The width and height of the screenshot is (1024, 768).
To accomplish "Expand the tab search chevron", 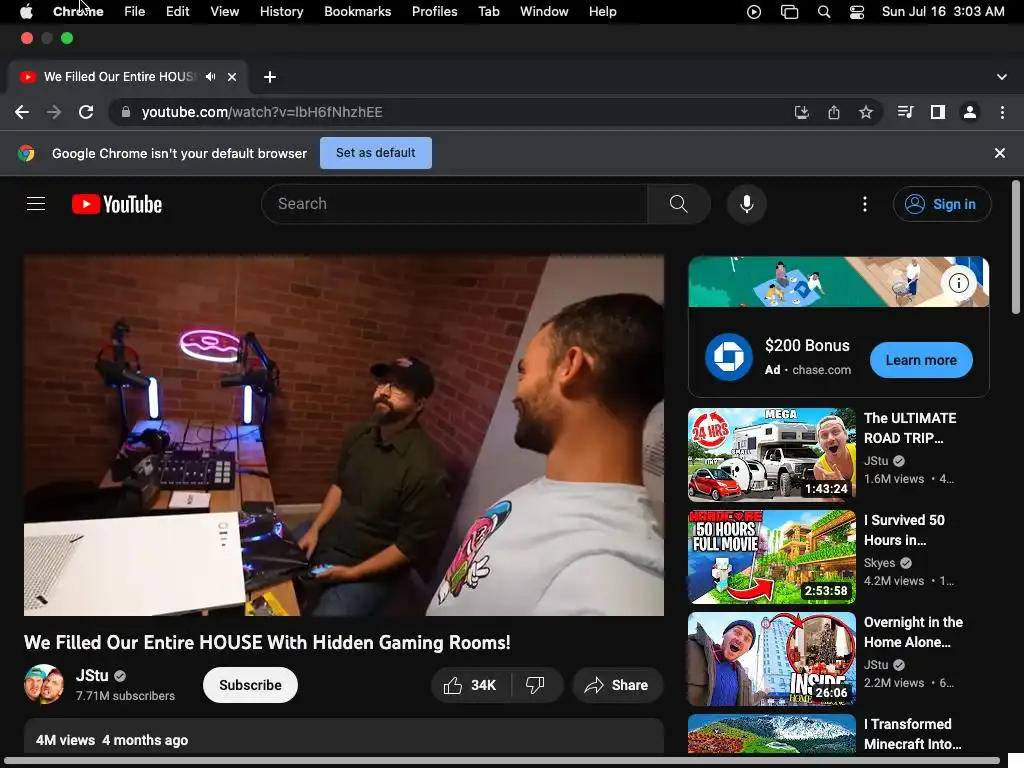I will [x=1002, y=77].
